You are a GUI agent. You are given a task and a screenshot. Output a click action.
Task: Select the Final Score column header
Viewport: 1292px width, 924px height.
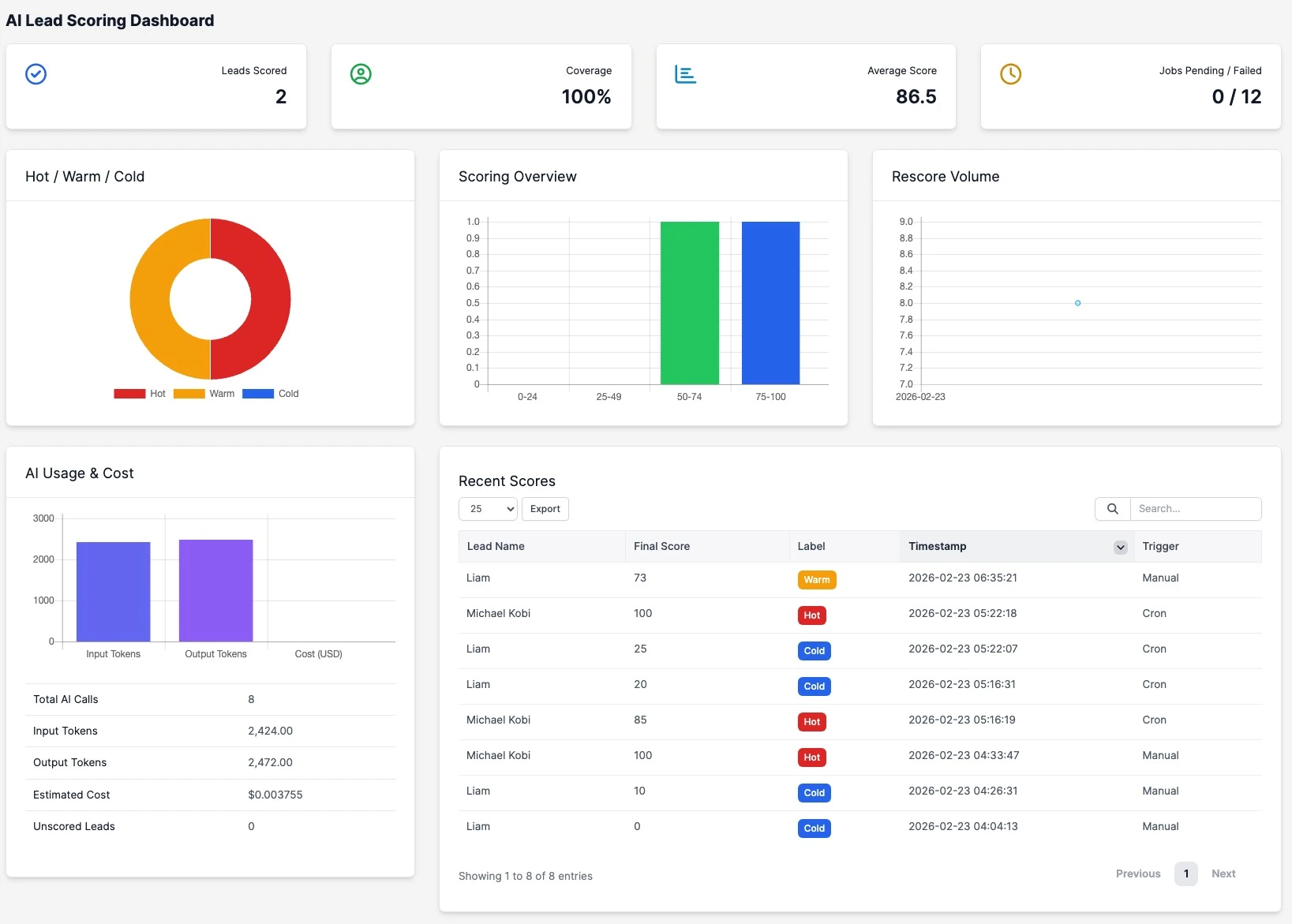[x=661, y=546]
